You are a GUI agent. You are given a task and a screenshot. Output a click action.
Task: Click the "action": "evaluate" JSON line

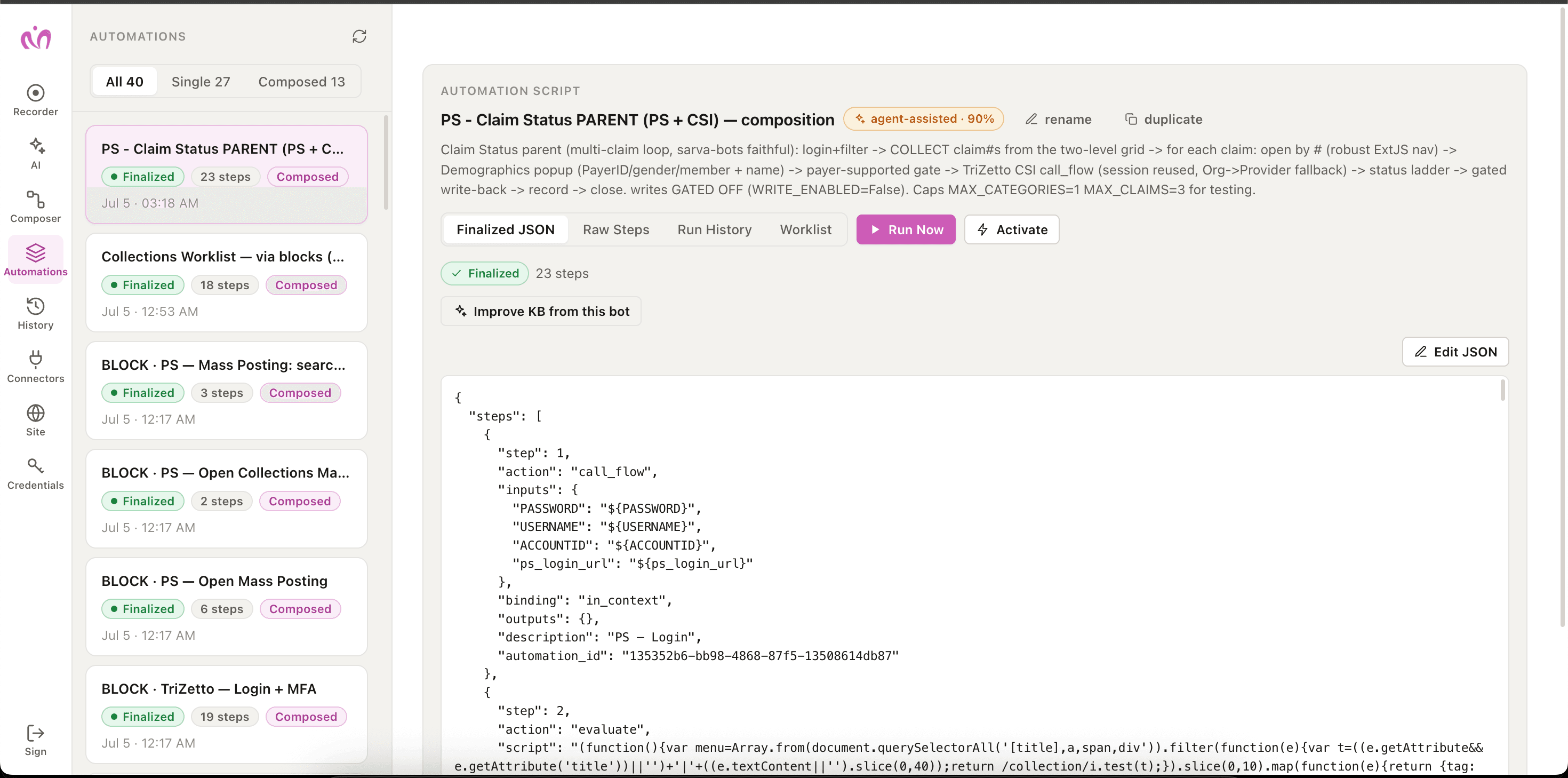[x=574, y=729]
